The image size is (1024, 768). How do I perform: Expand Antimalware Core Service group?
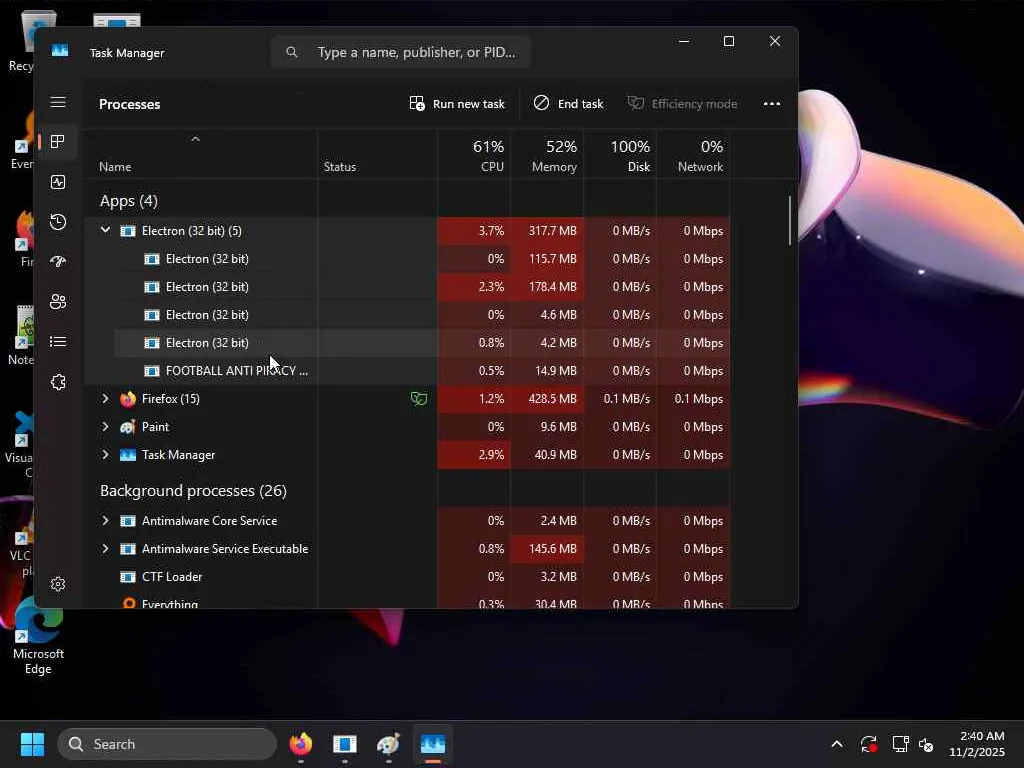coord(105,520)
